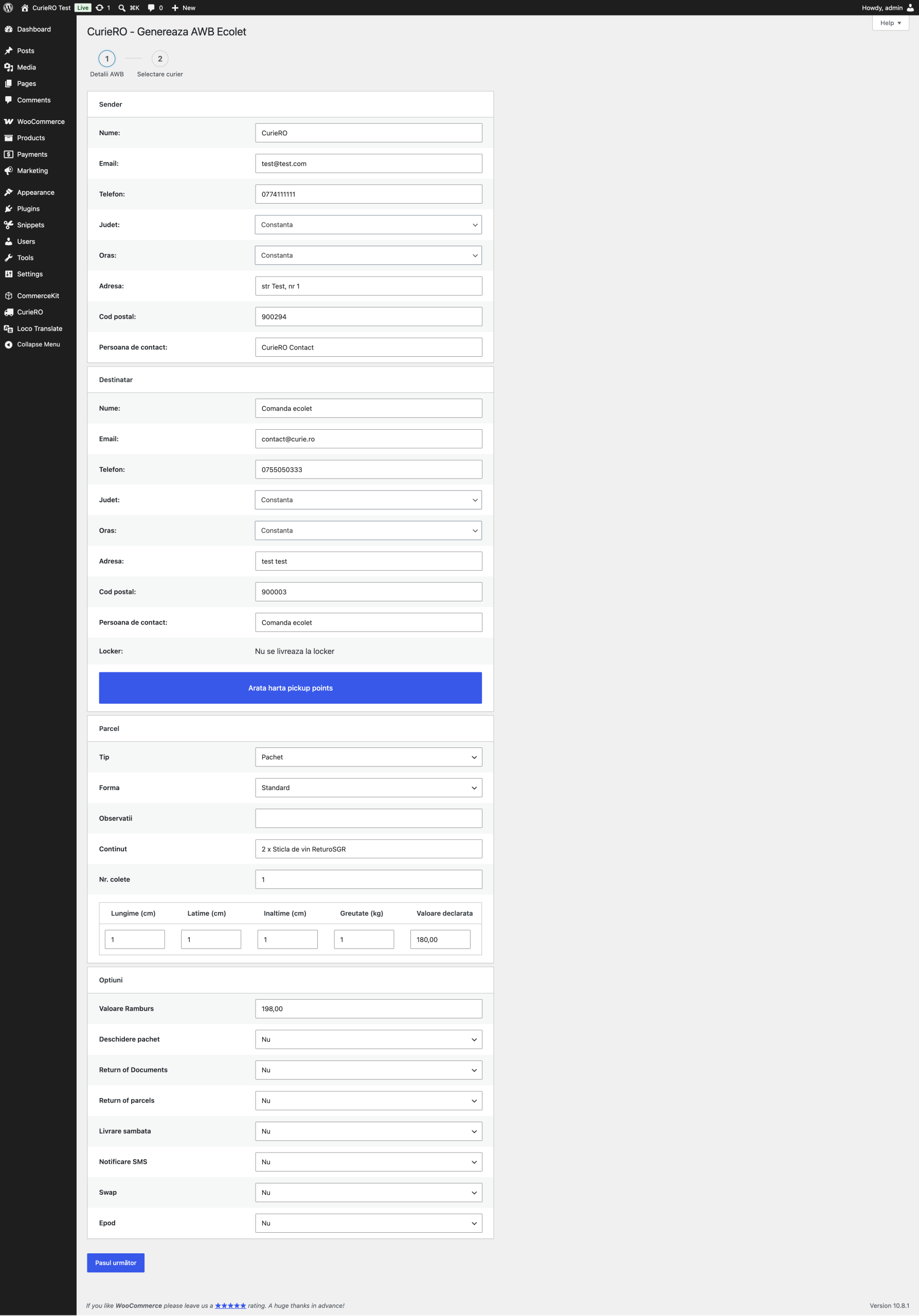Click the search magnifier icon
The height and width of the screenshot is (1316, 919).
pos(121,8)
